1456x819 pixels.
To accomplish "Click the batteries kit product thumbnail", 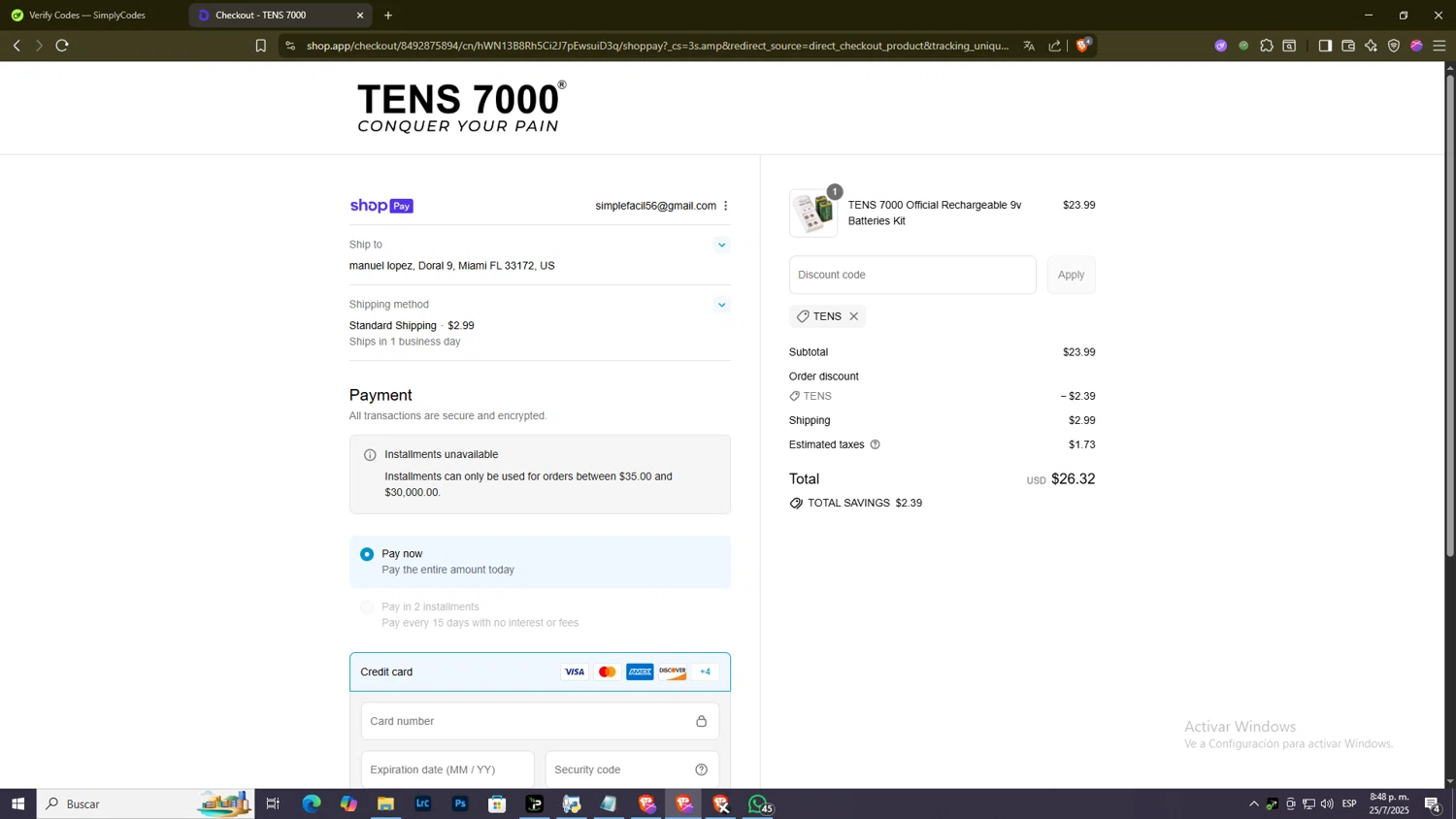I will [813, 213].
